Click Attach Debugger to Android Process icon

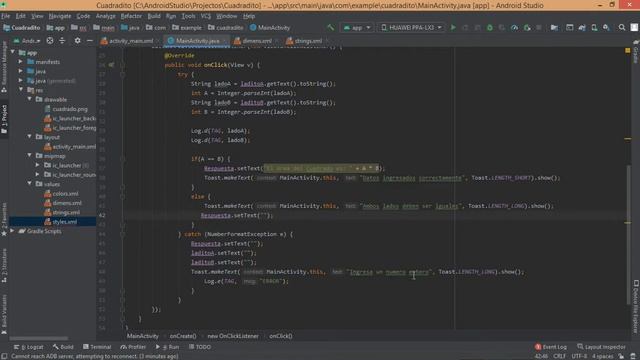point(527,28)
